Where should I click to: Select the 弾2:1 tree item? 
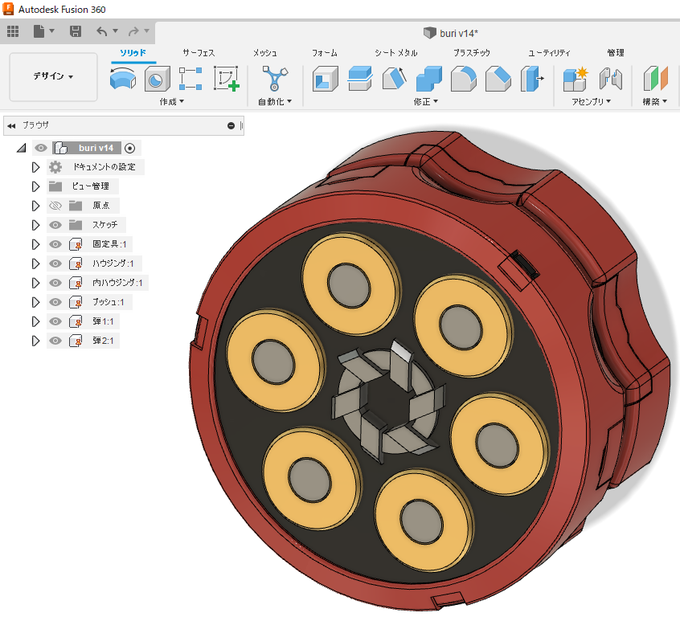[x=103, y=341]
